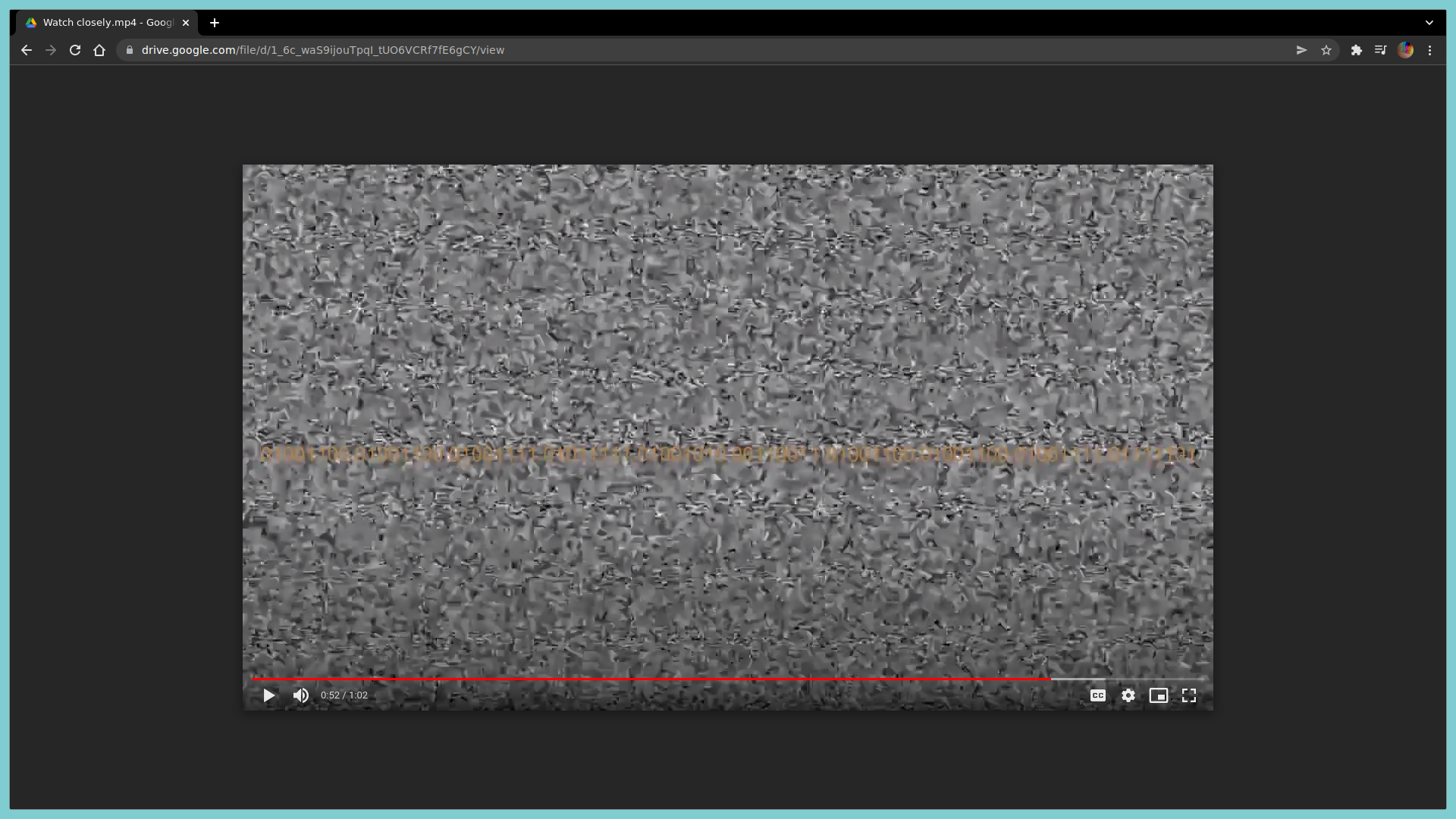Go back to previous page

(27, 50)
